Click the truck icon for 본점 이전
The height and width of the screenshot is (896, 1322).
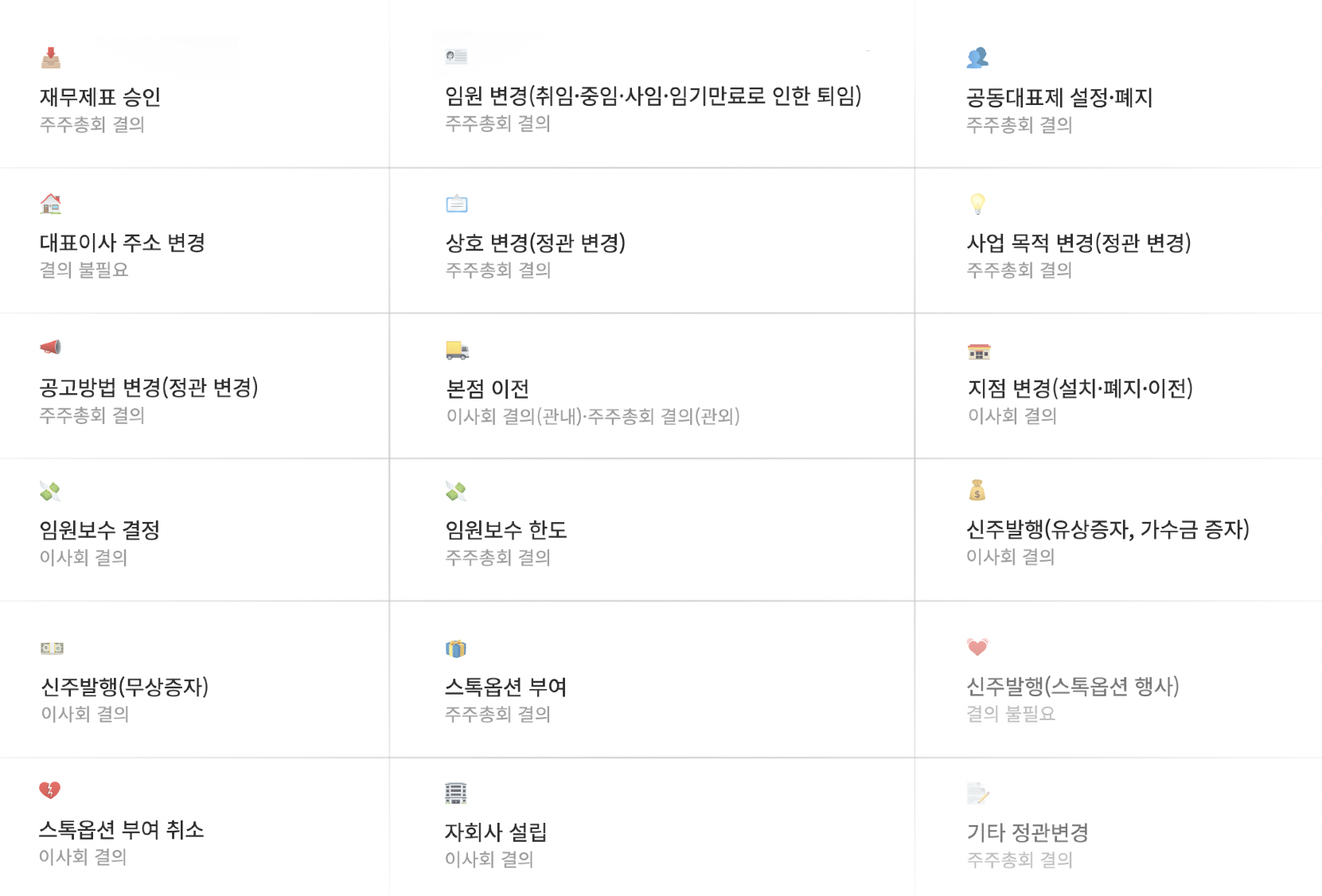457,350
